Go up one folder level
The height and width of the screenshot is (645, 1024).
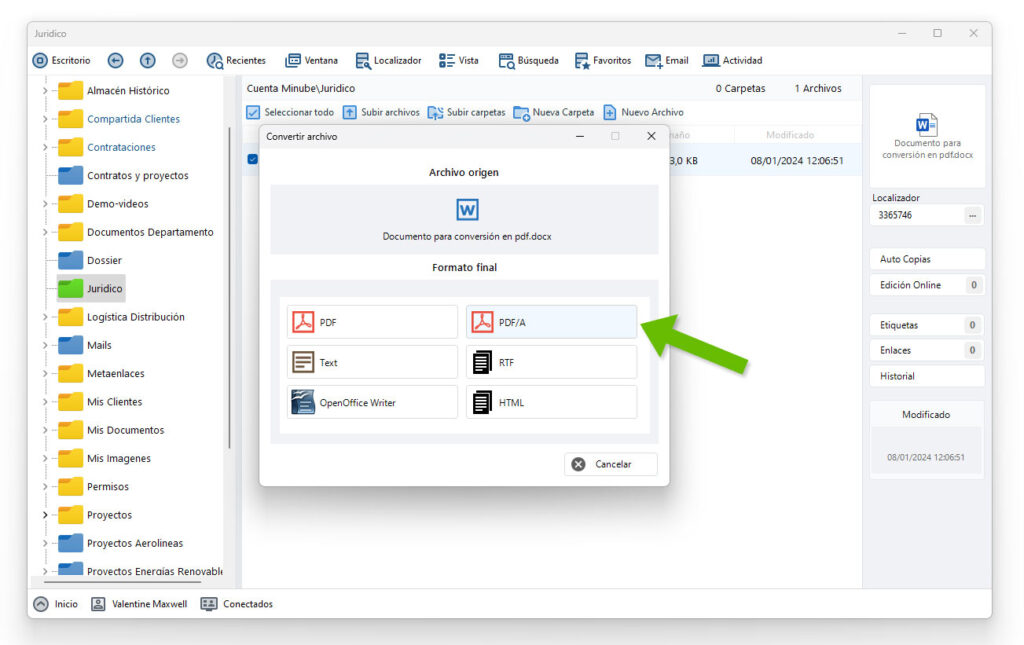(x=148, y=61)
